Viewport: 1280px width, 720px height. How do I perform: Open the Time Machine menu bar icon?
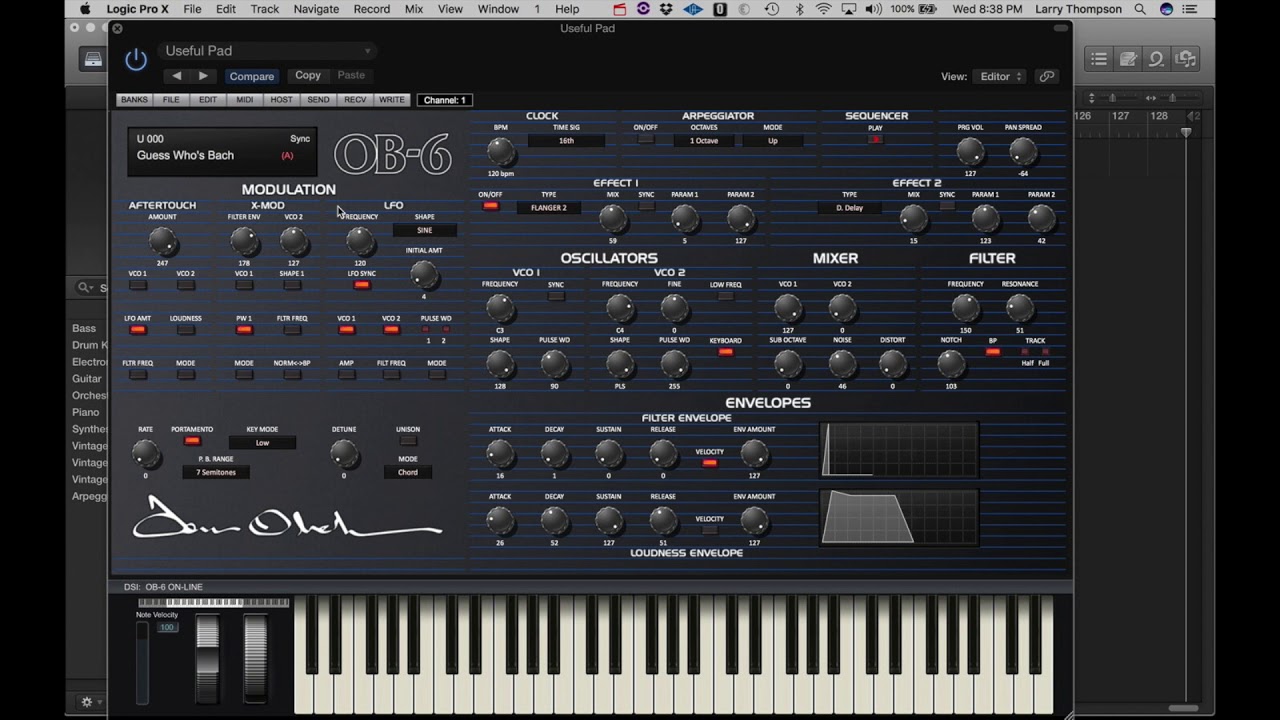(x=772, y=9)
